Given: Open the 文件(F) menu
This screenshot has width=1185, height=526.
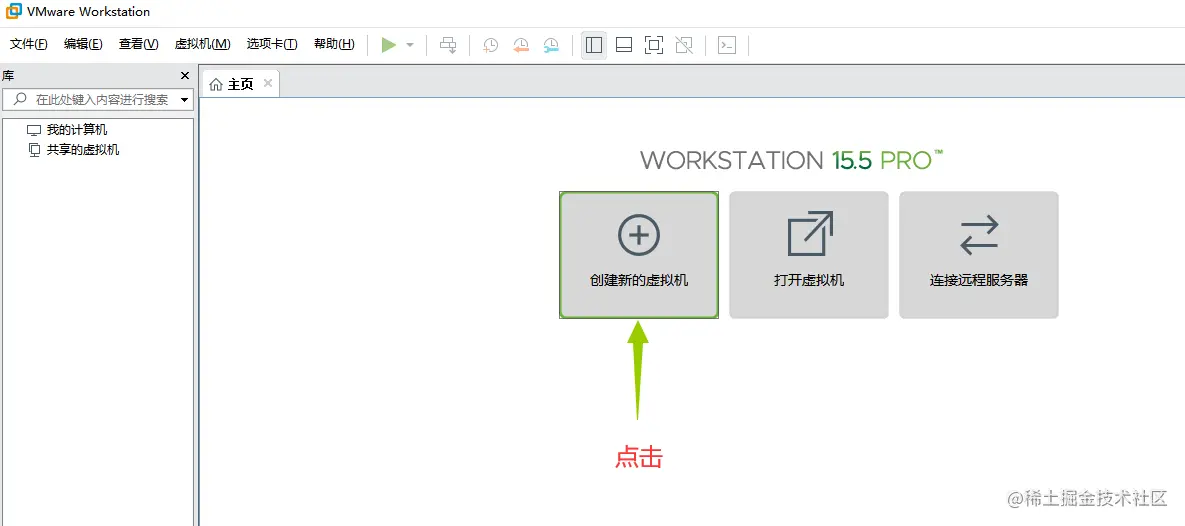Looking at the screenshot, I should [x=29, y=44].
